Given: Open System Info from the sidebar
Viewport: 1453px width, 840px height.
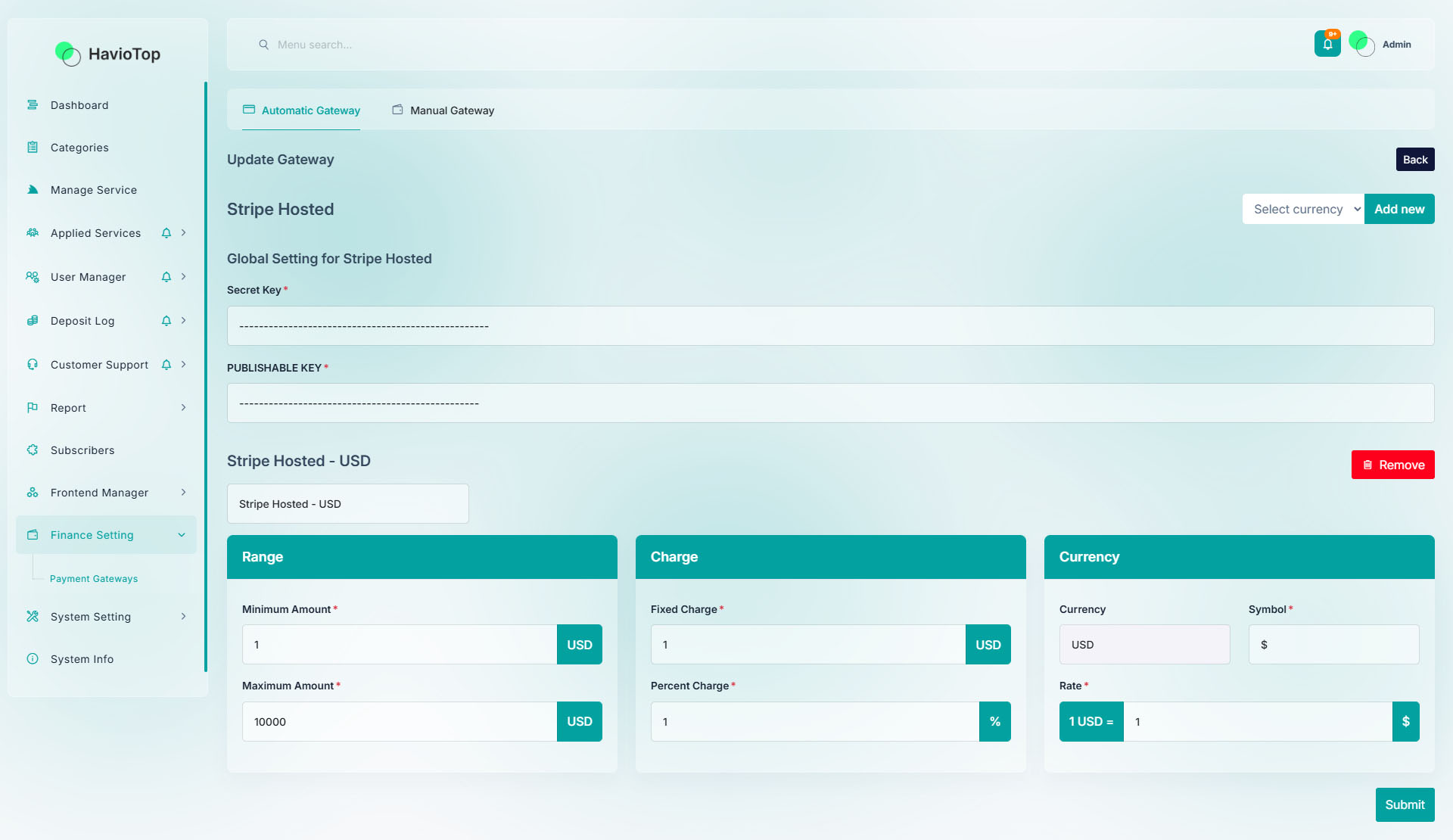Looking at the screenshot, I should pos(106,659).
